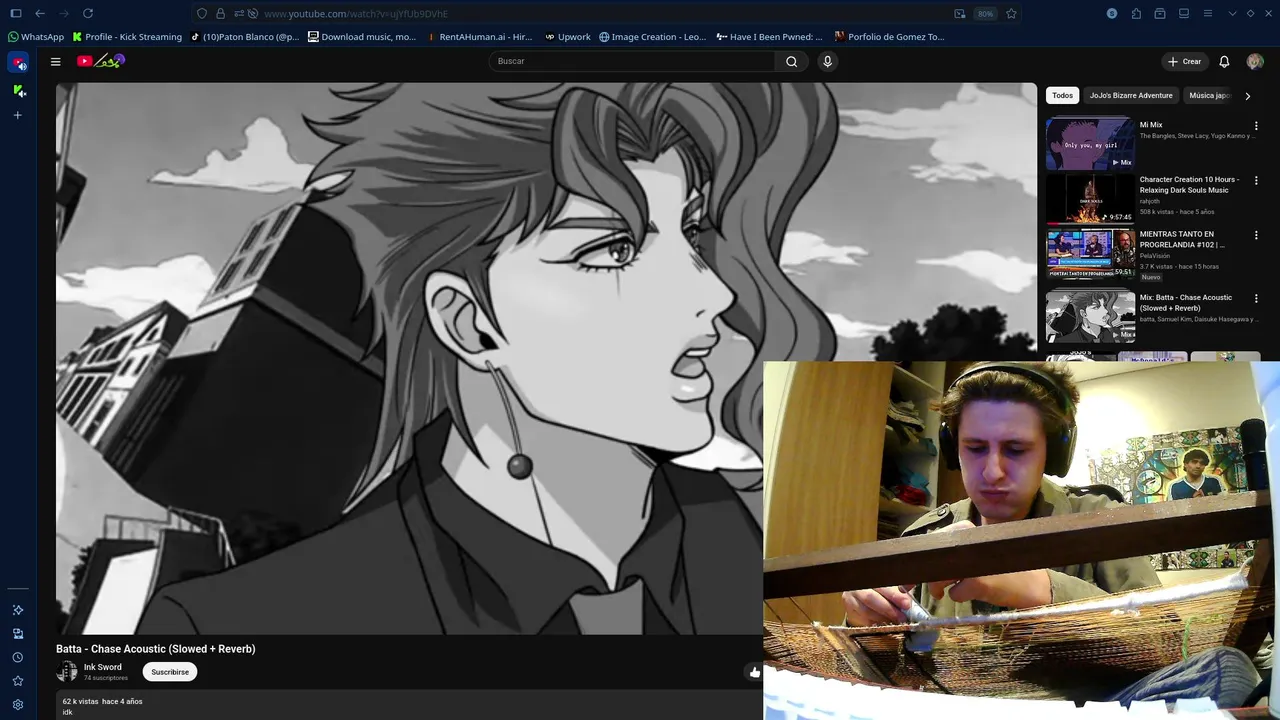Open picture-in-picture icon in URL bar
The height and width of the screenshot is (720, 1280).
[960, 14]
